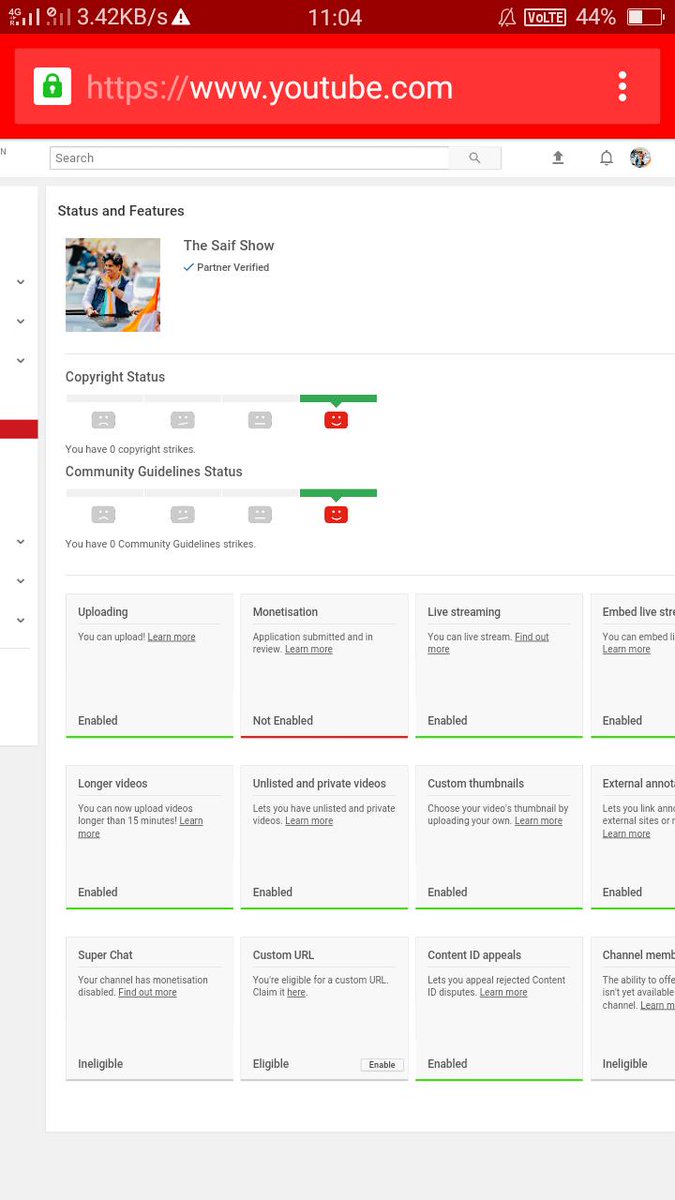Open Learn more under External annotations card
The width and height of the screenshot is (675, 1200).
pos(626,833)
